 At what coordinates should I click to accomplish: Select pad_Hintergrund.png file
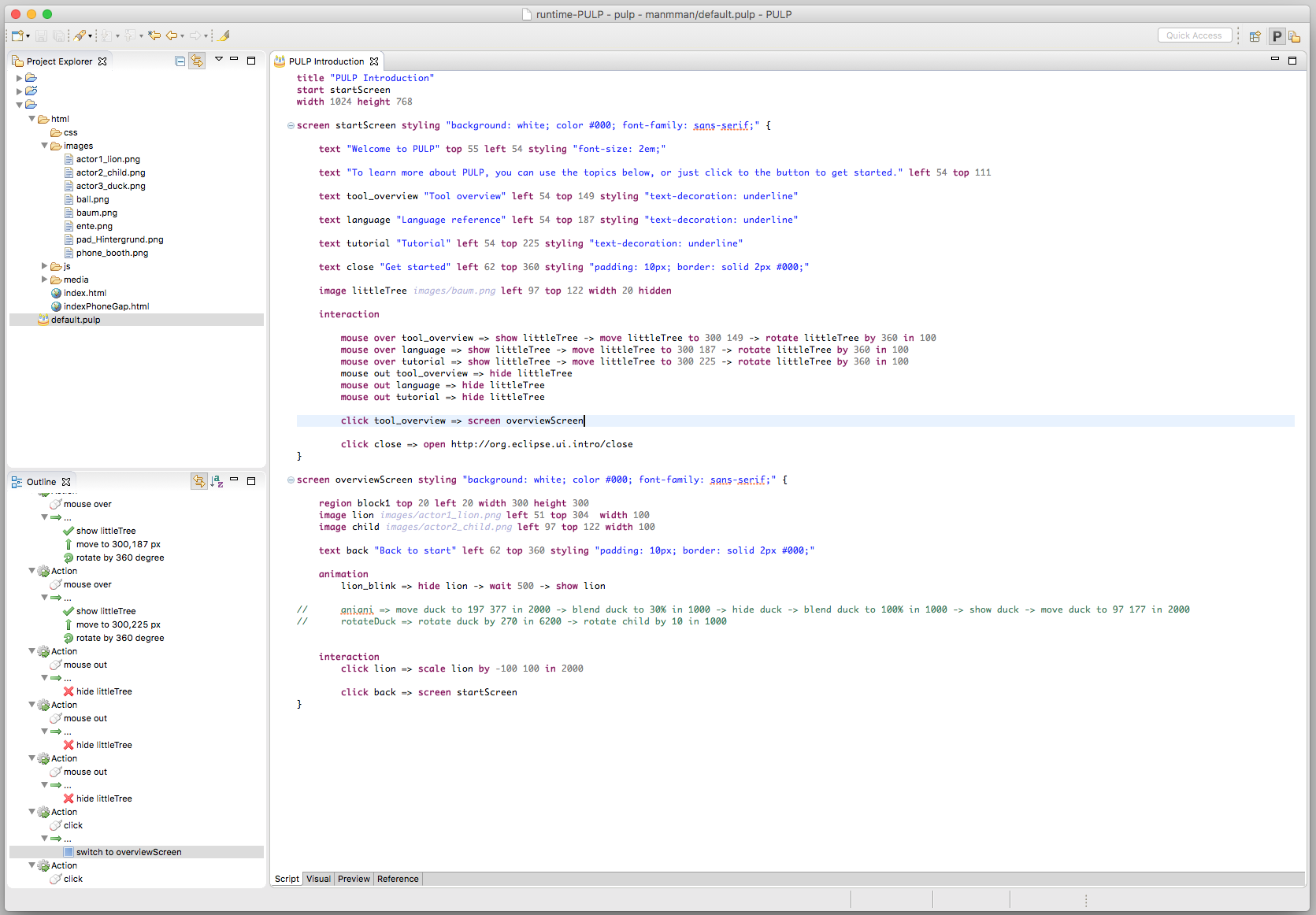tap(120, 239)
